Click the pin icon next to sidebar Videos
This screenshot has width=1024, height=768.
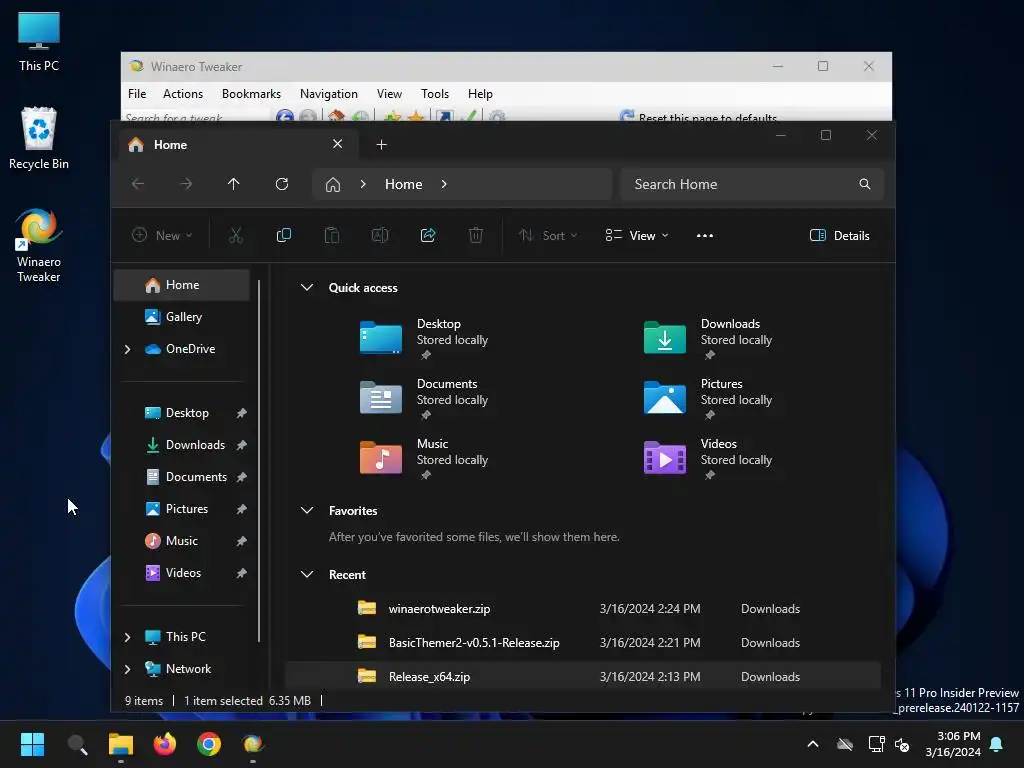tap(242, 573)
